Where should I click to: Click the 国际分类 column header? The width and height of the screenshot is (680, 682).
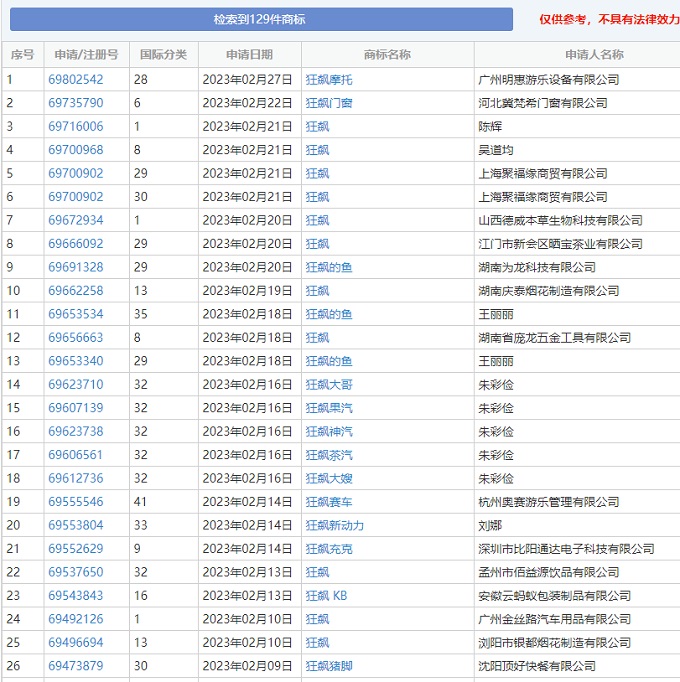pos(164,55)
